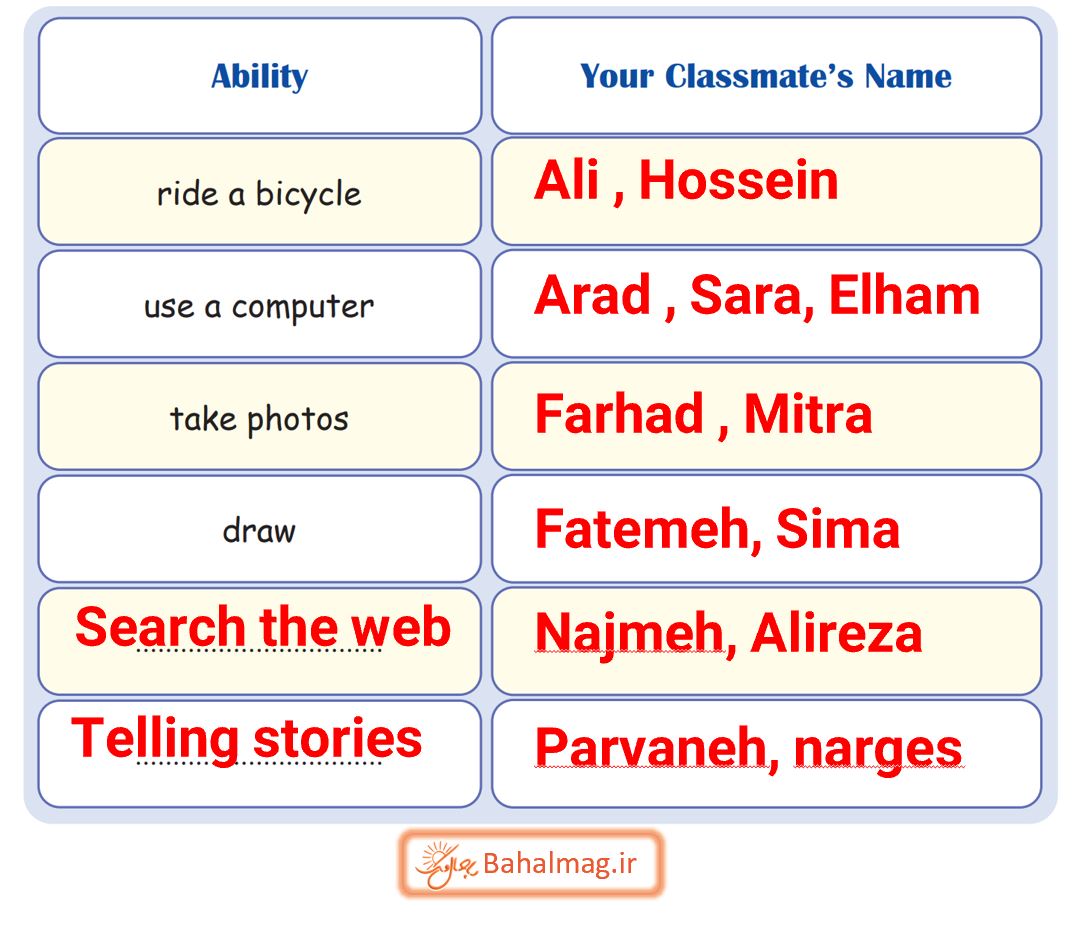Click the Ability header cell
The width and height of the screenshot is (1072, 929).
click(x=260, y=76)
